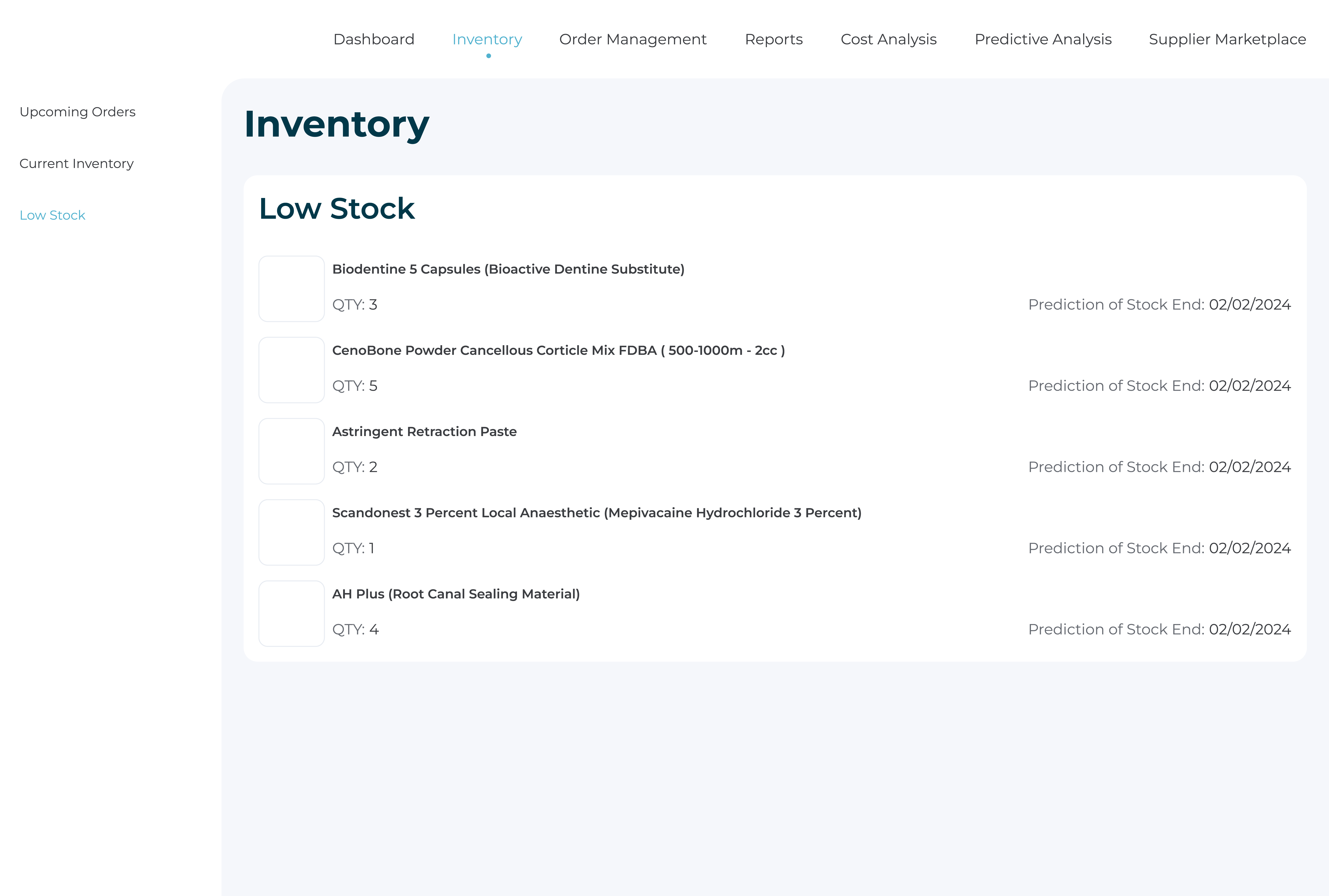Switch to the Dashboard tab
The width and height of the screenshot is (1329, 896).
(x=374, y=39)
